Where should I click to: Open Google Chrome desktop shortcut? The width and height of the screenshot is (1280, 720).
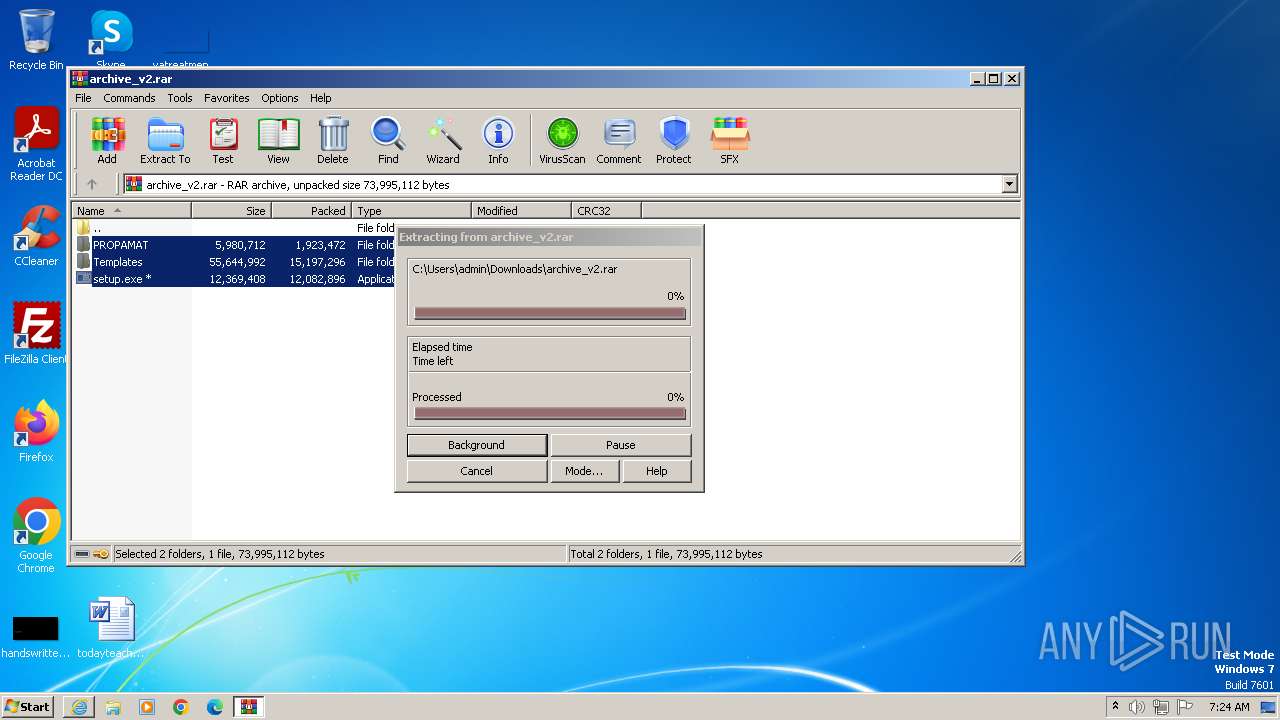click(x=36, y=535)
